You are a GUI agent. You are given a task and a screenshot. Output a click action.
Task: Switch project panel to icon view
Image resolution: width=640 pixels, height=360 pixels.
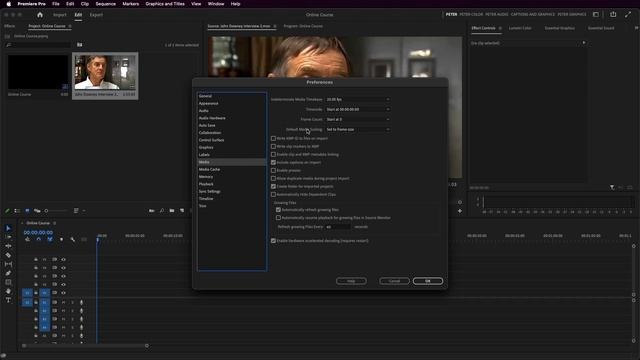27,211
